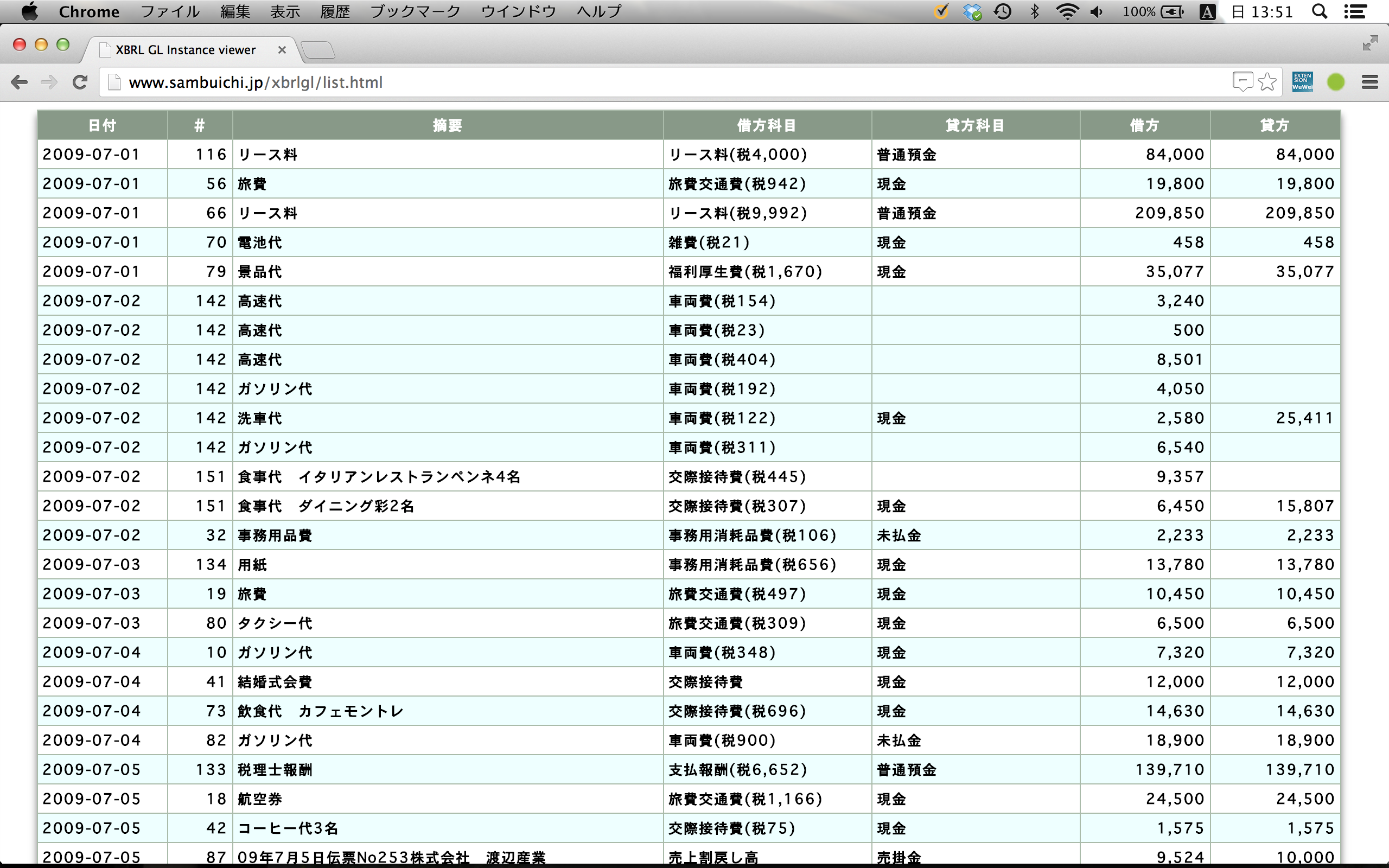Screen dimensions: 1389x868
Task: Click the 航空券 summary cell
Action: (x=448, y=799)
